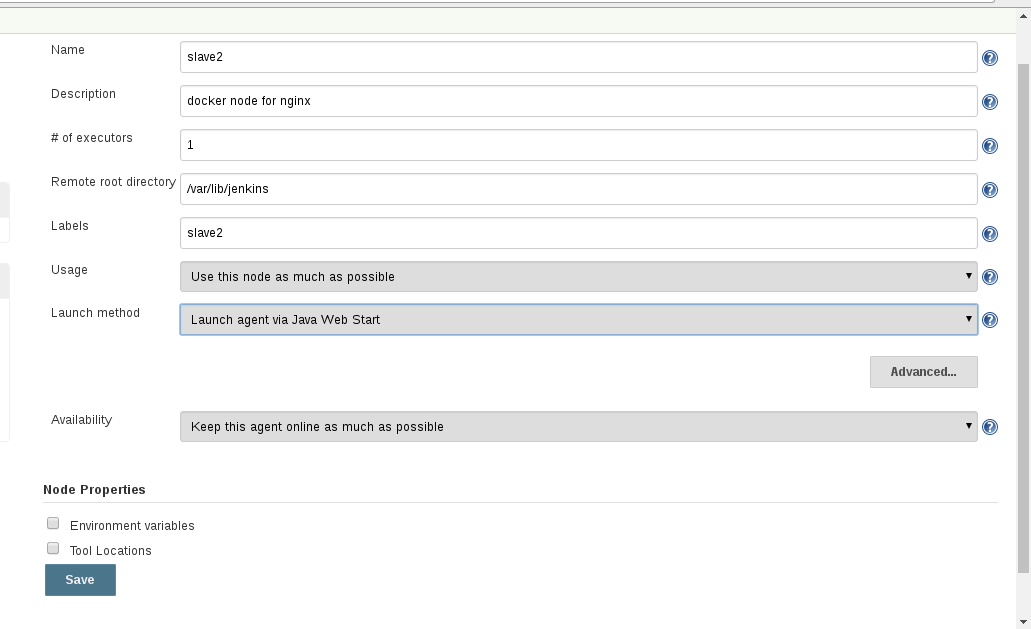1031x629 pixels.
Task: Open help for Remote root directory
Action: pos(989,189)
